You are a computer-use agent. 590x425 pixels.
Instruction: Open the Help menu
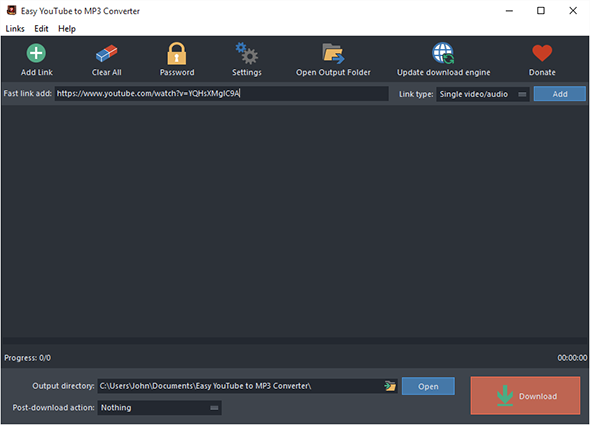[x=67, y=29]
